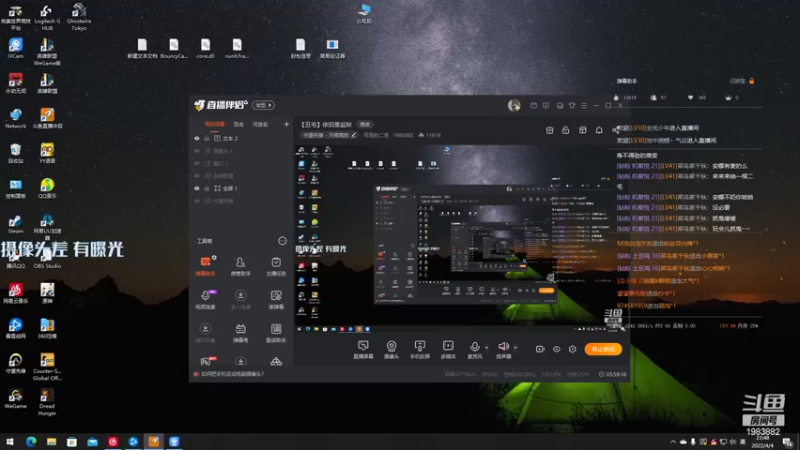Toggle the lock icon in the 弹幕助手 overlay

752,81
